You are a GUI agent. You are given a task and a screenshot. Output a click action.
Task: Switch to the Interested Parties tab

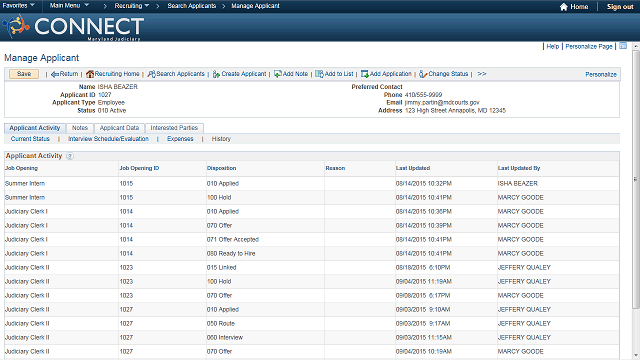(x=174, y=128)
